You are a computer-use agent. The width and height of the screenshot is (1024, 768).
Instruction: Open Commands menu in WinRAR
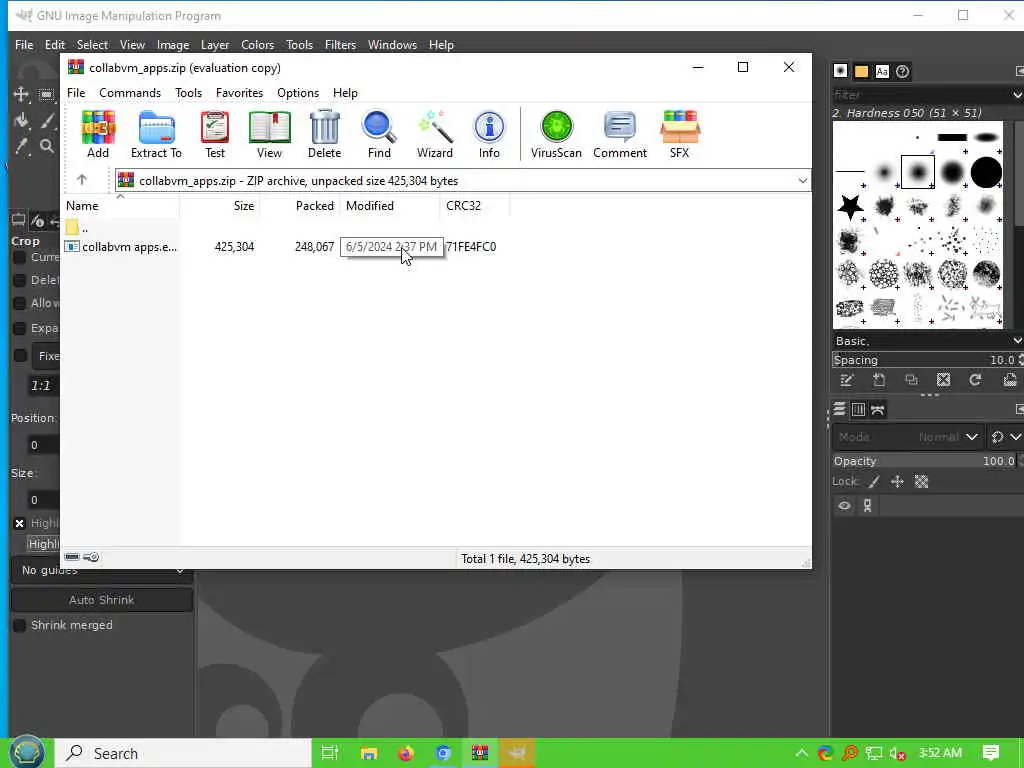(130, 93)
